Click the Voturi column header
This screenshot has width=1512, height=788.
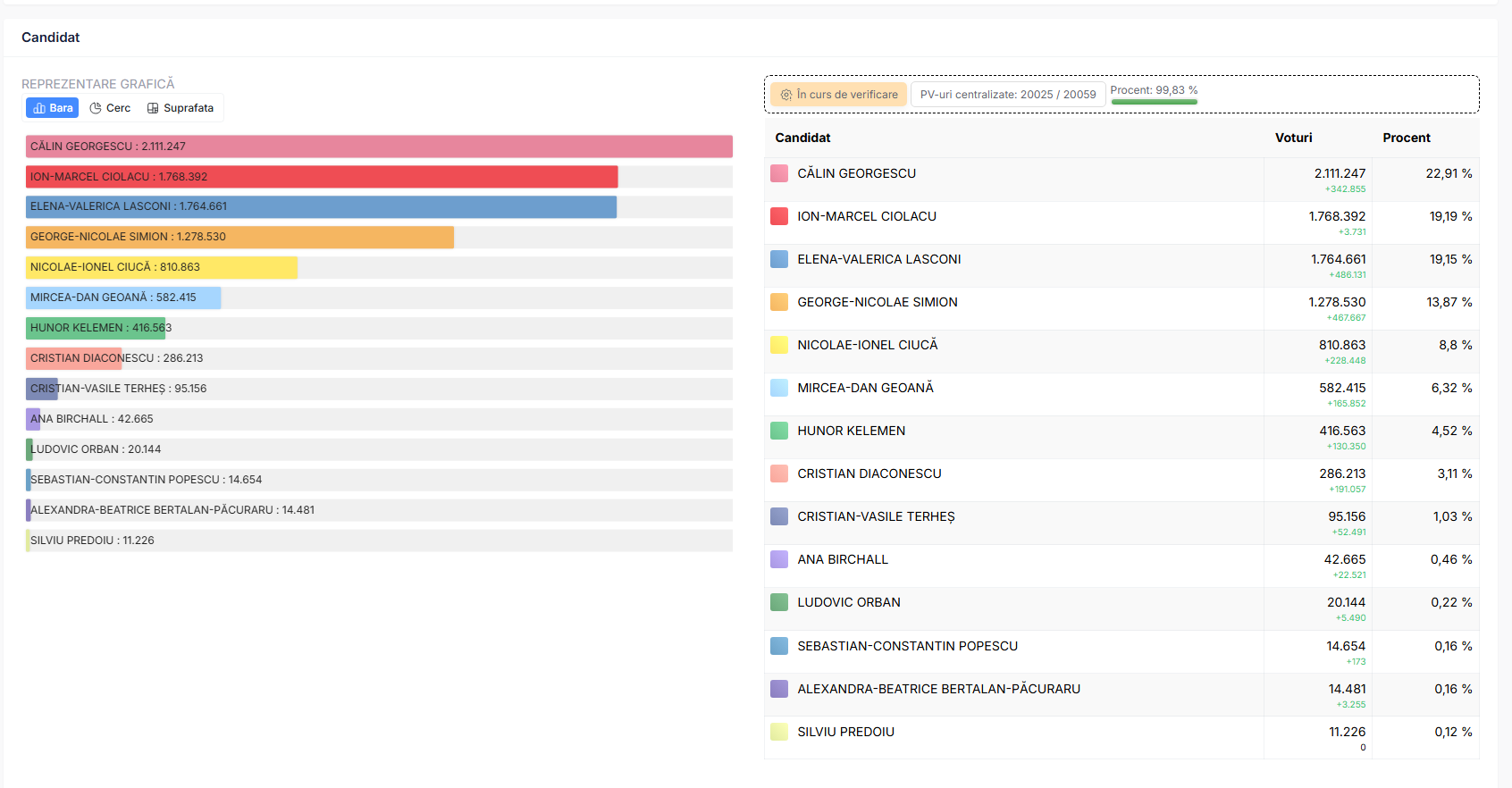[1293, 138]
